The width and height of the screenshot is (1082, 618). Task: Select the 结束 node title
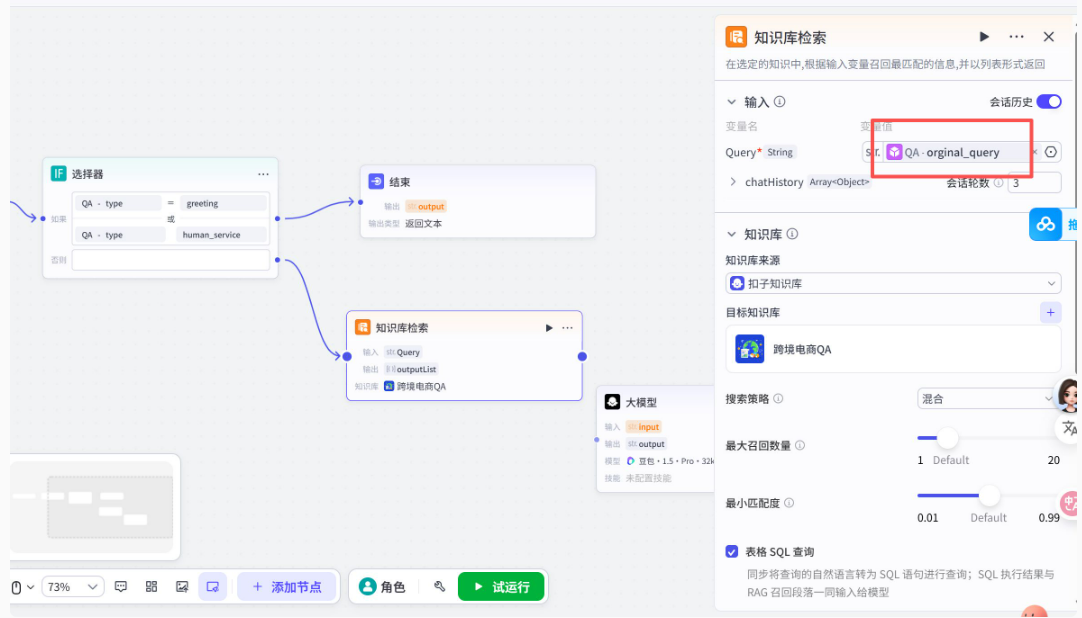400,182
